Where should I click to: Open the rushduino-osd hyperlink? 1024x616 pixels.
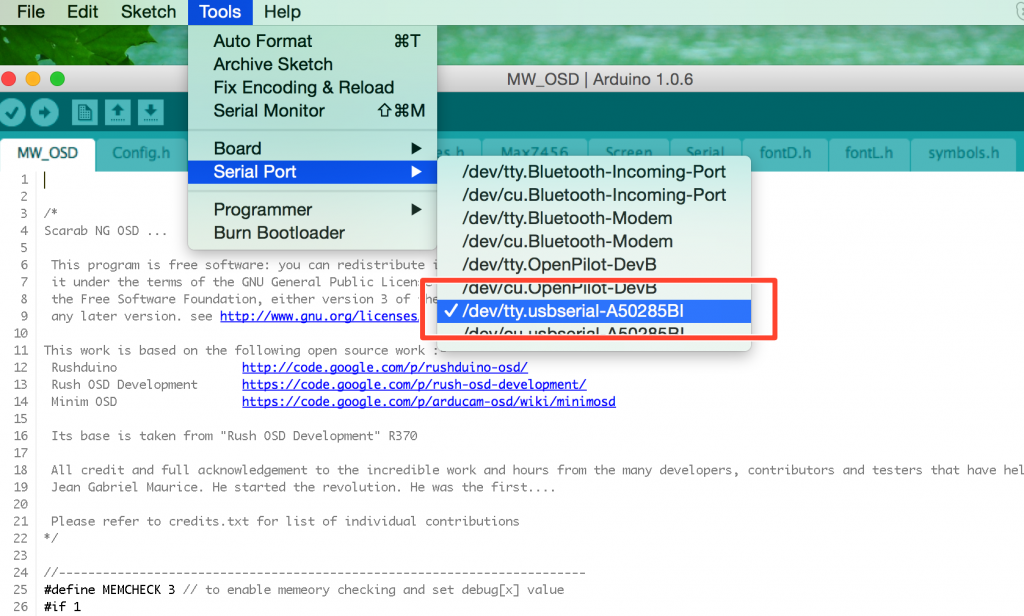pos(385,367)
